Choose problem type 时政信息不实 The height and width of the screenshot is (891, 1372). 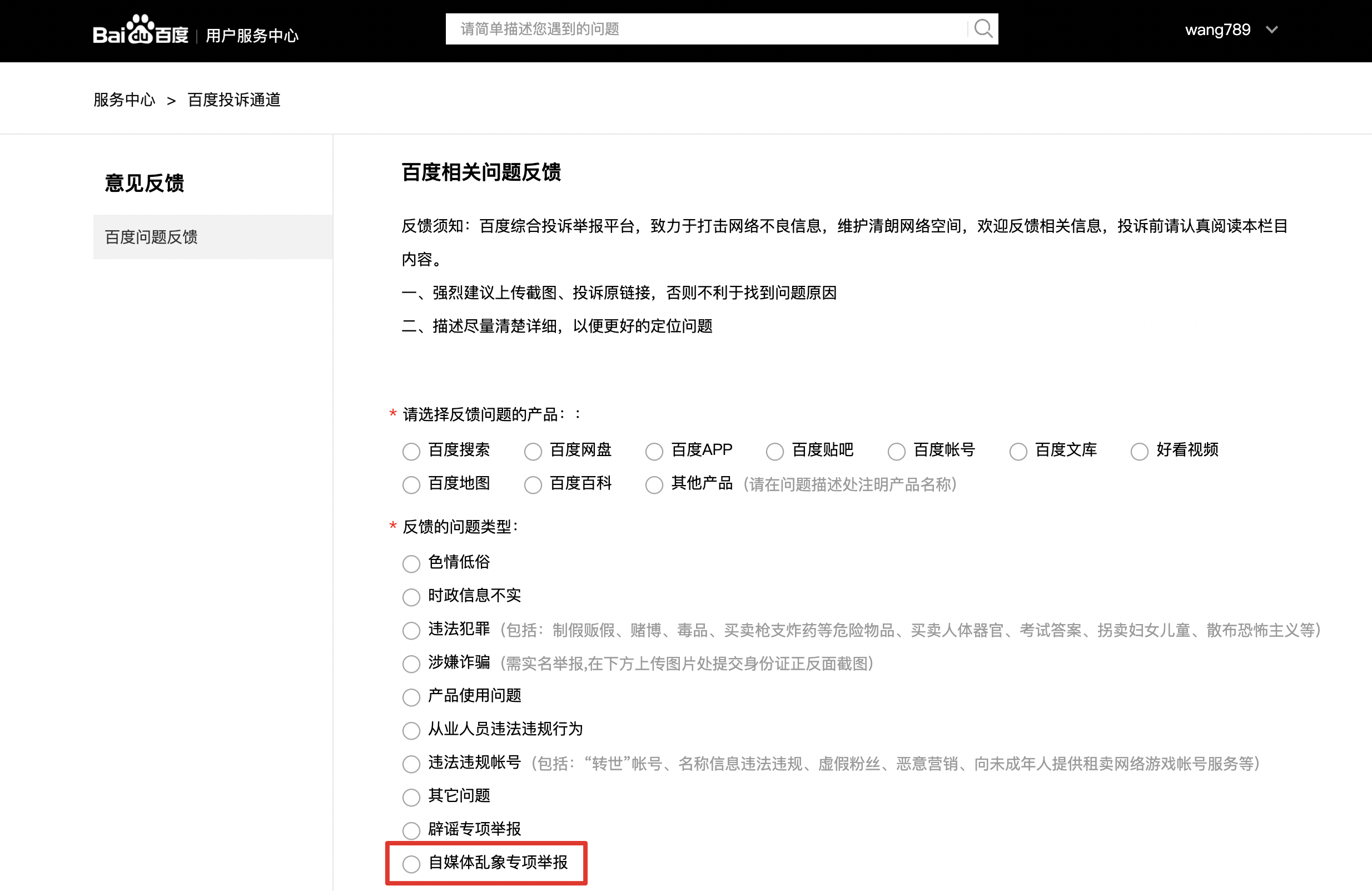411,597
